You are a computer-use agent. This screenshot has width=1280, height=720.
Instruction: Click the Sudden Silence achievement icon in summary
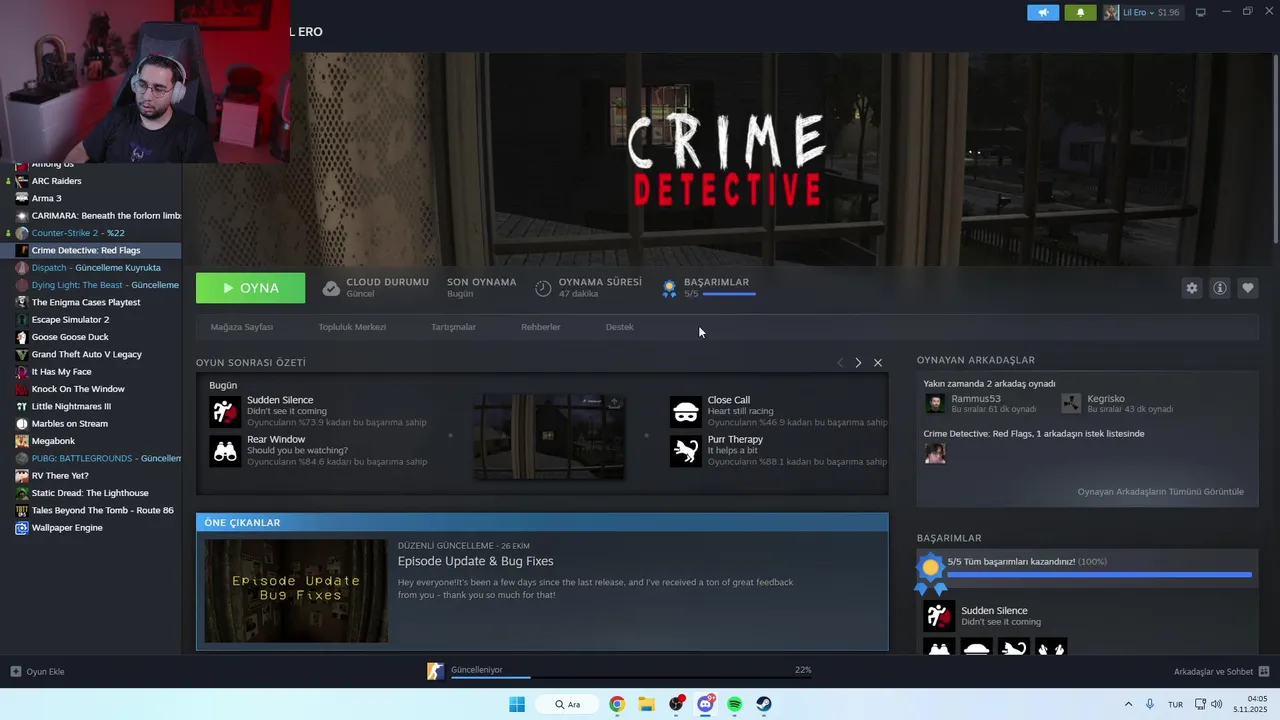(225, 411)
